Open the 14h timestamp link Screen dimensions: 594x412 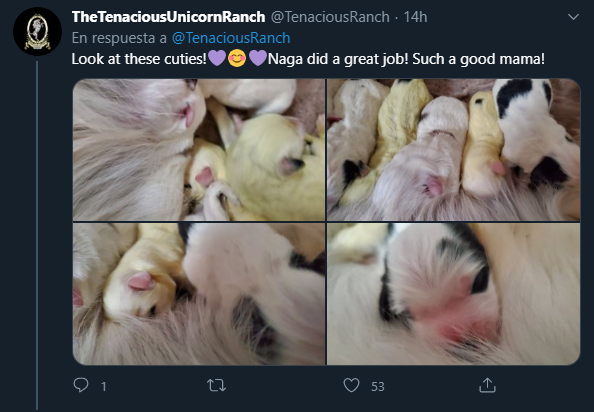point(415,17)
